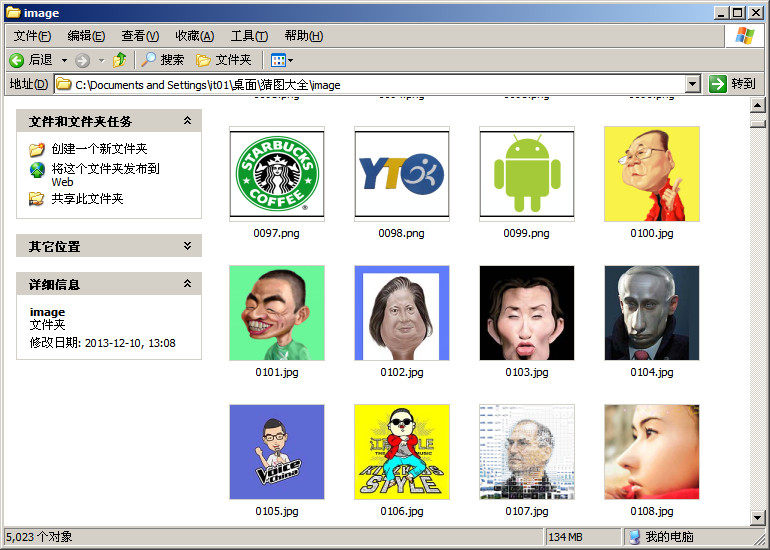Open Forward button history dropdown arrow
The width and height of the screenshot is (770, 550).
click(x=102, y=60)
